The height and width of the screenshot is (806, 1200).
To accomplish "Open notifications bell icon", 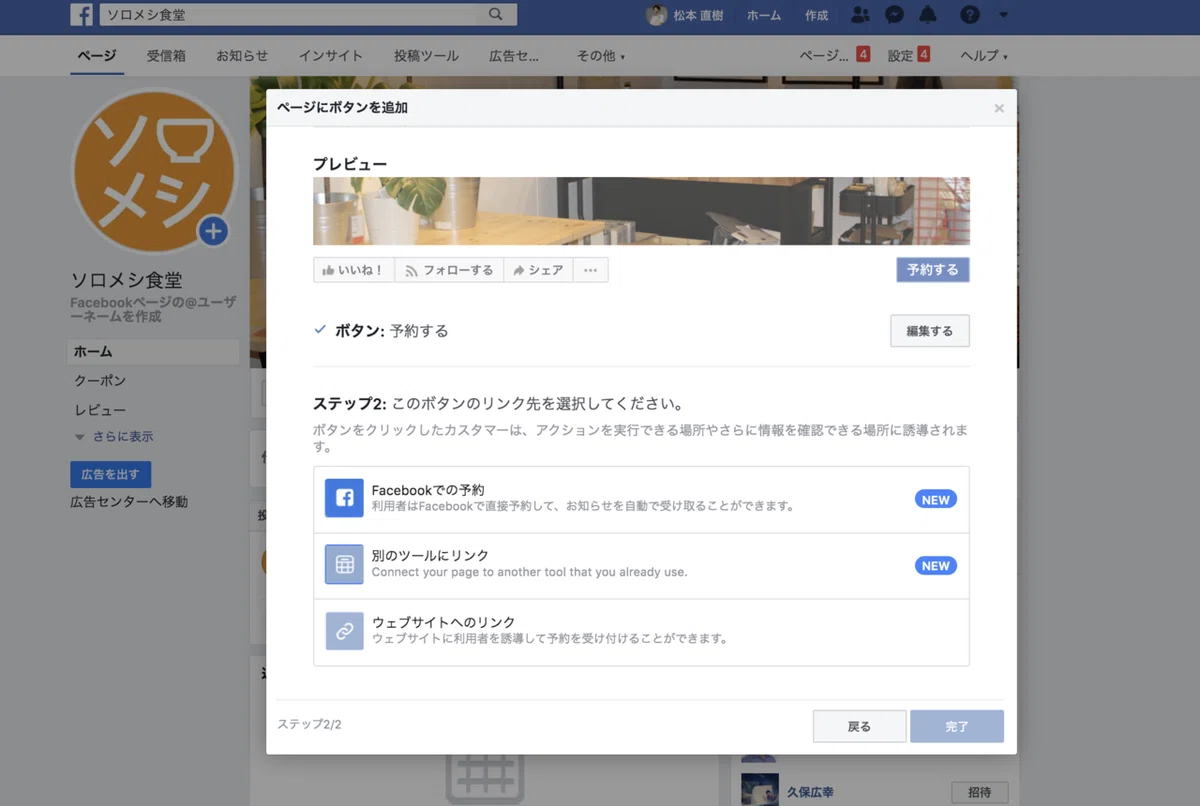I will pyautogui.click(x=928, y=15).
